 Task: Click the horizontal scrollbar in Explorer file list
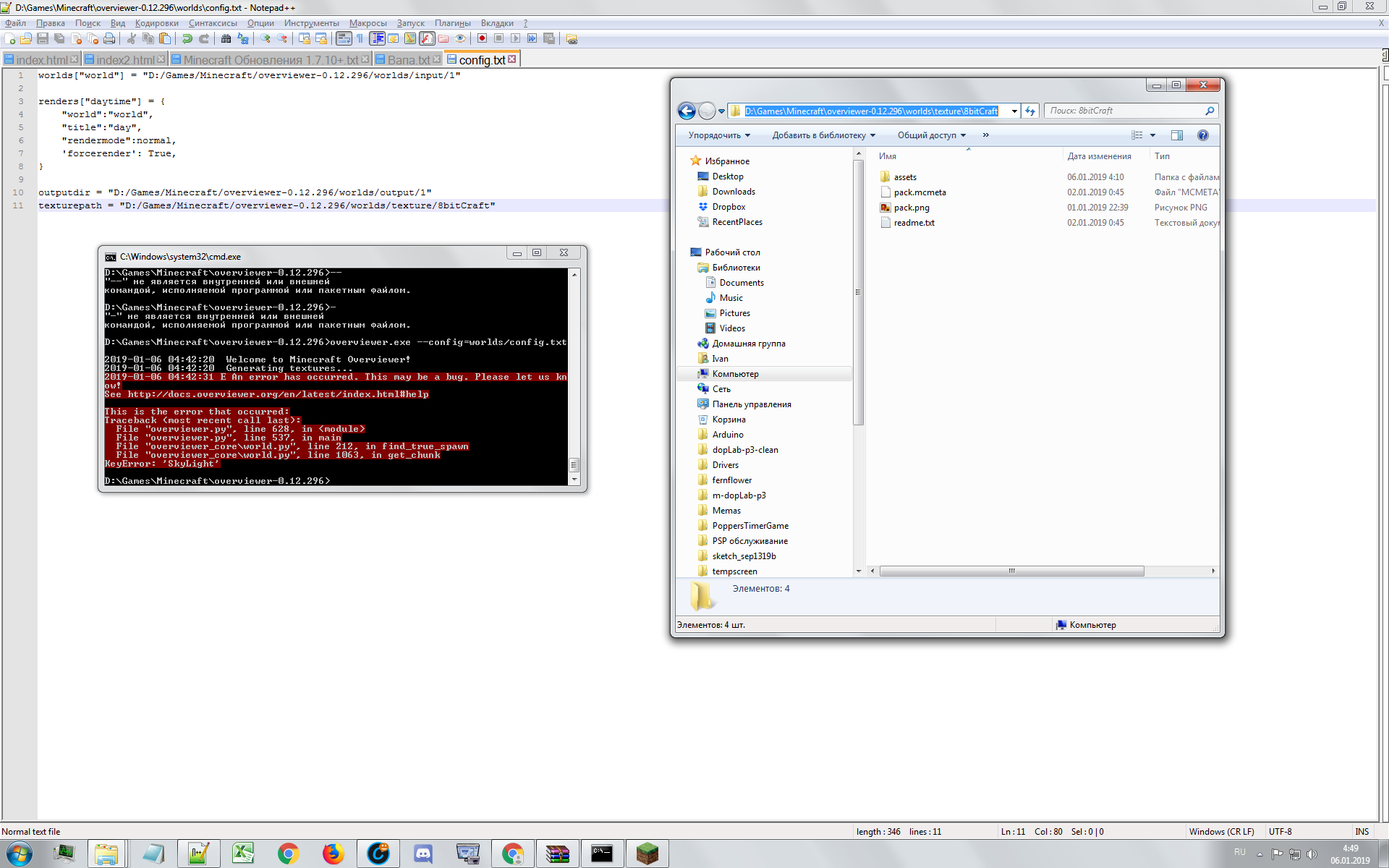pos(1011,571)
